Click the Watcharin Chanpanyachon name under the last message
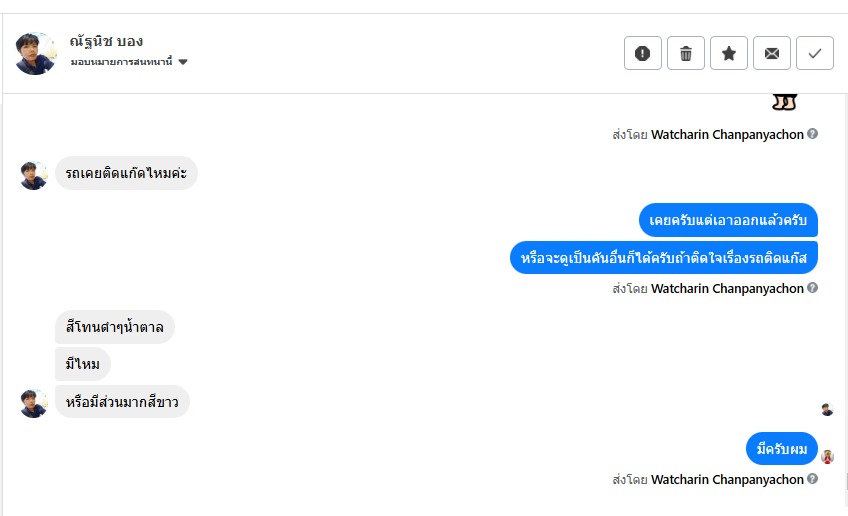 (727, 479)
